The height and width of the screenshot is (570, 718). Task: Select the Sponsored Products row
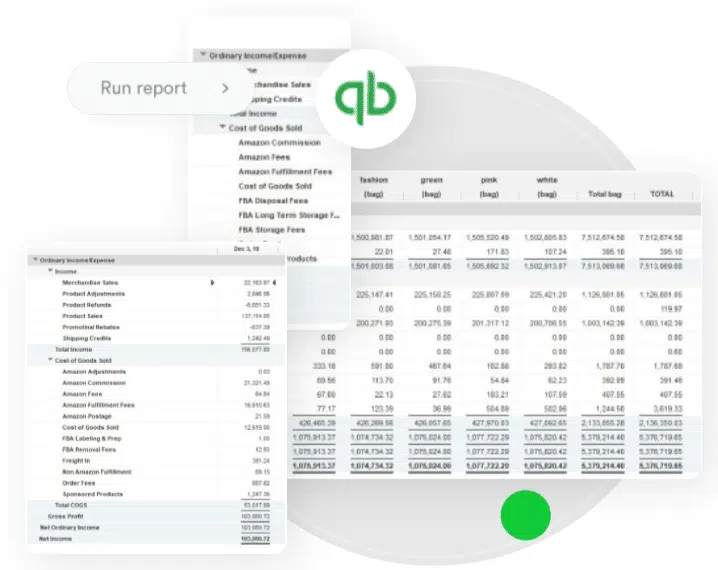pyautogui.click(x=156, y=494)
